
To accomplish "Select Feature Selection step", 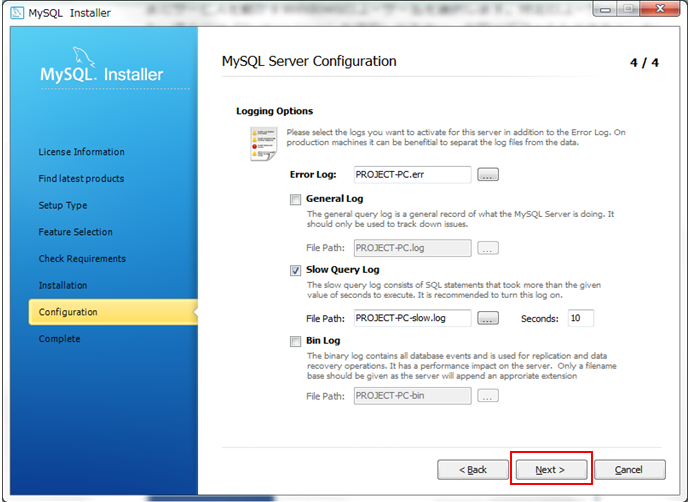I will click(76, 232).
